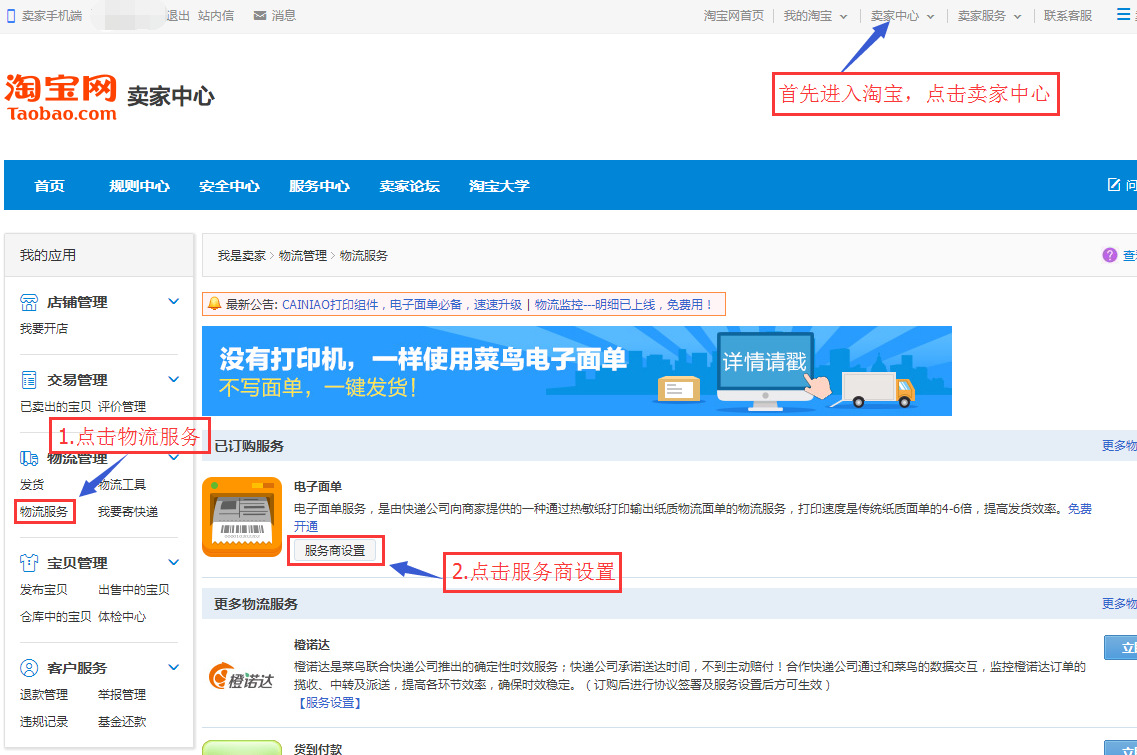The width and height of the screenshot is (1137, 755).
Task: Go to 规则中心 tab
Action: click(139, 186)
